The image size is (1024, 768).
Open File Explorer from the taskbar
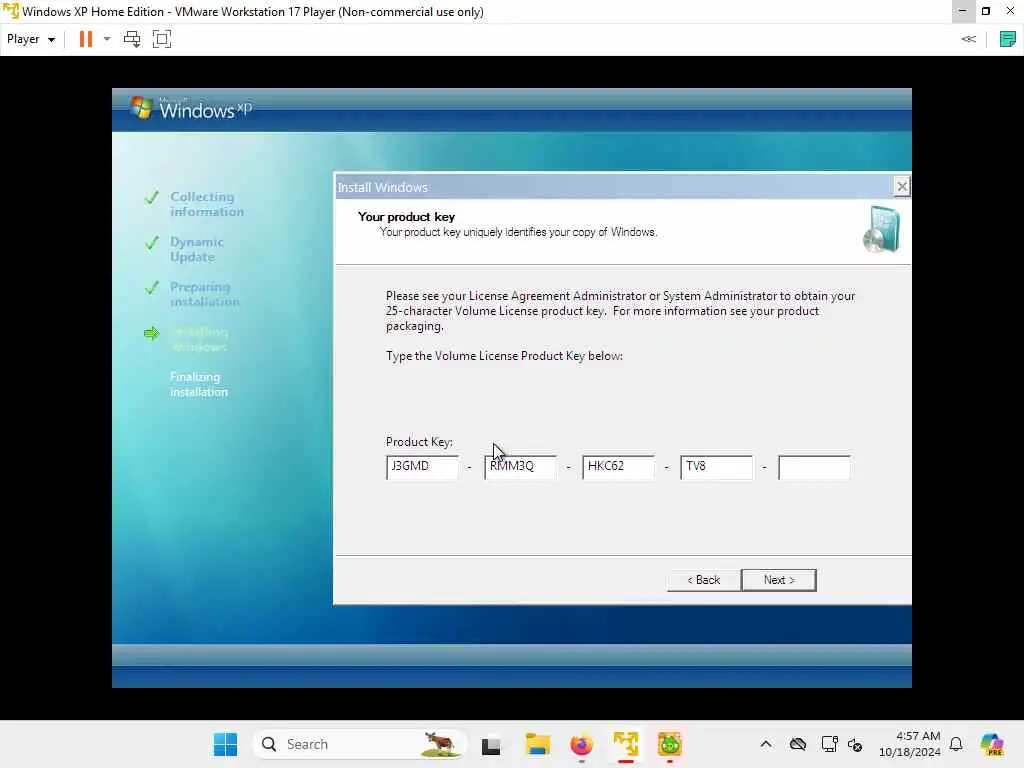pos(537,744)
